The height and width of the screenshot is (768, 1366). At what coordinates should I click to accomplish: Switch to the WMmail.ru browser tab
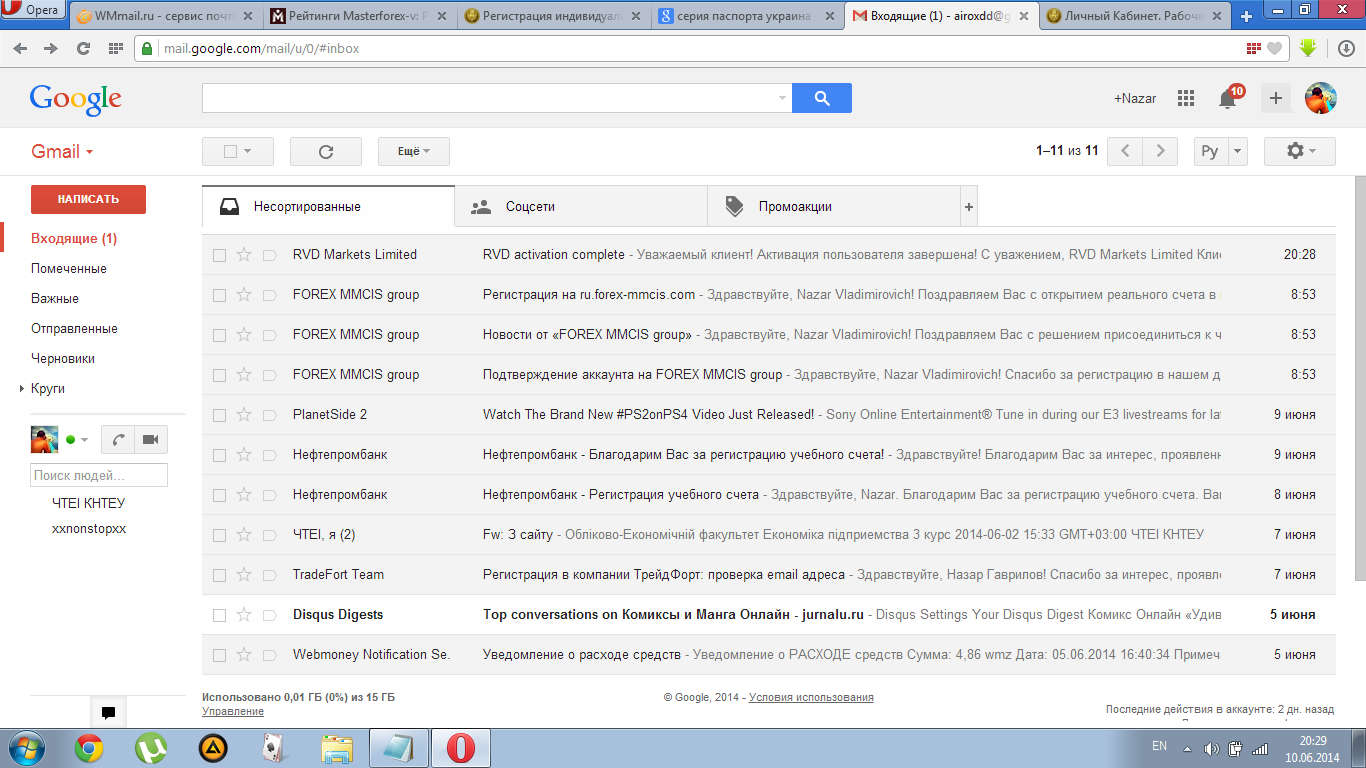click(165, 17)
